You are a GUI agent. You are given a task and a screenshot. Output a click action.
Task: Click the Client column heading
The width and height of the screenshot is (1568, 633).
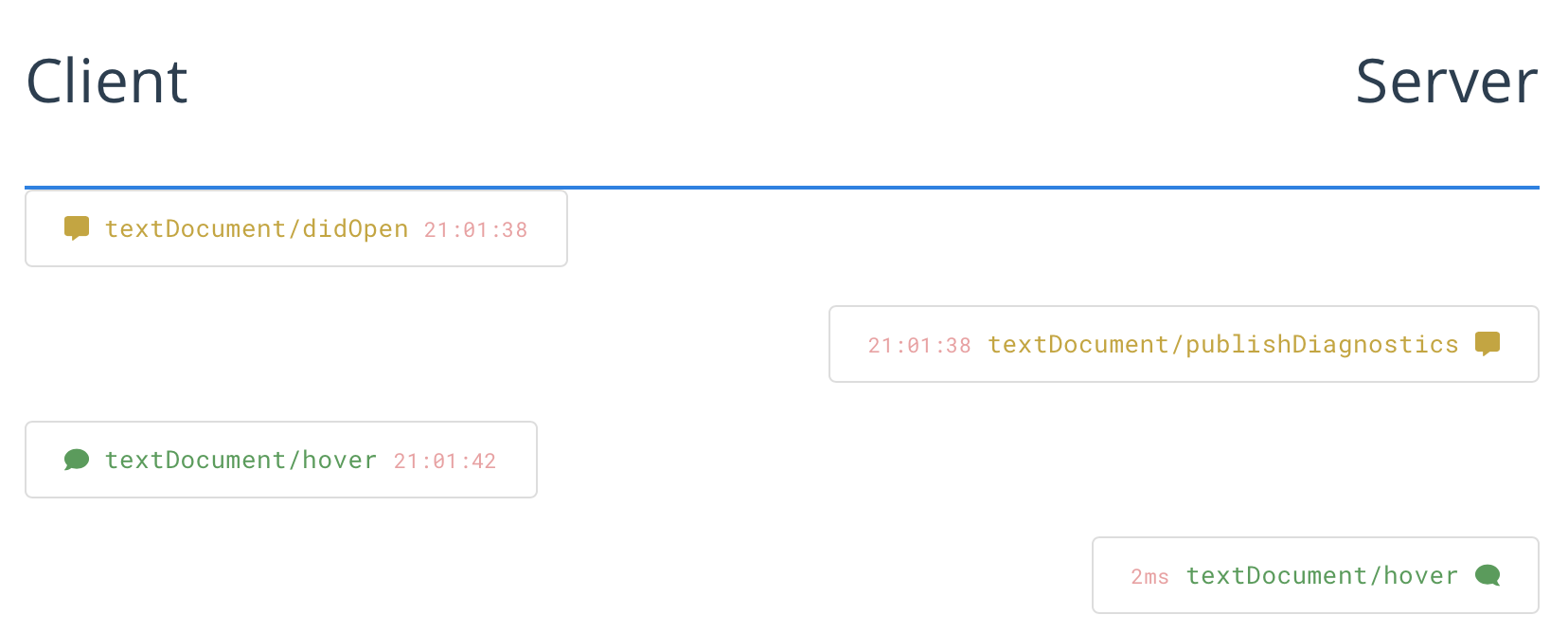(x=106, y=81)
